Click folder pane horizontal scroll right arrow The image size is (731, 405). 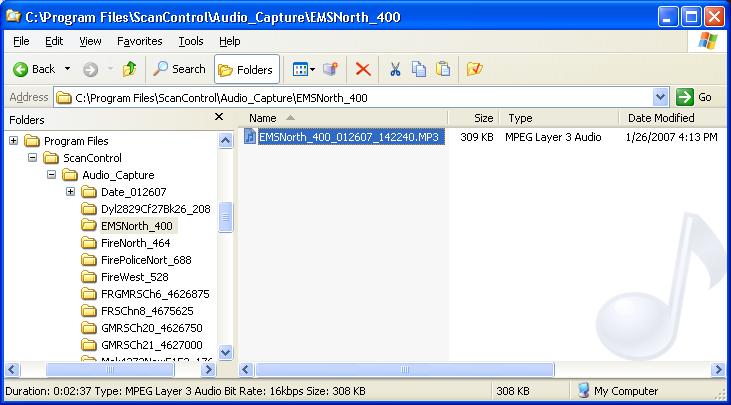coord(208,370)
